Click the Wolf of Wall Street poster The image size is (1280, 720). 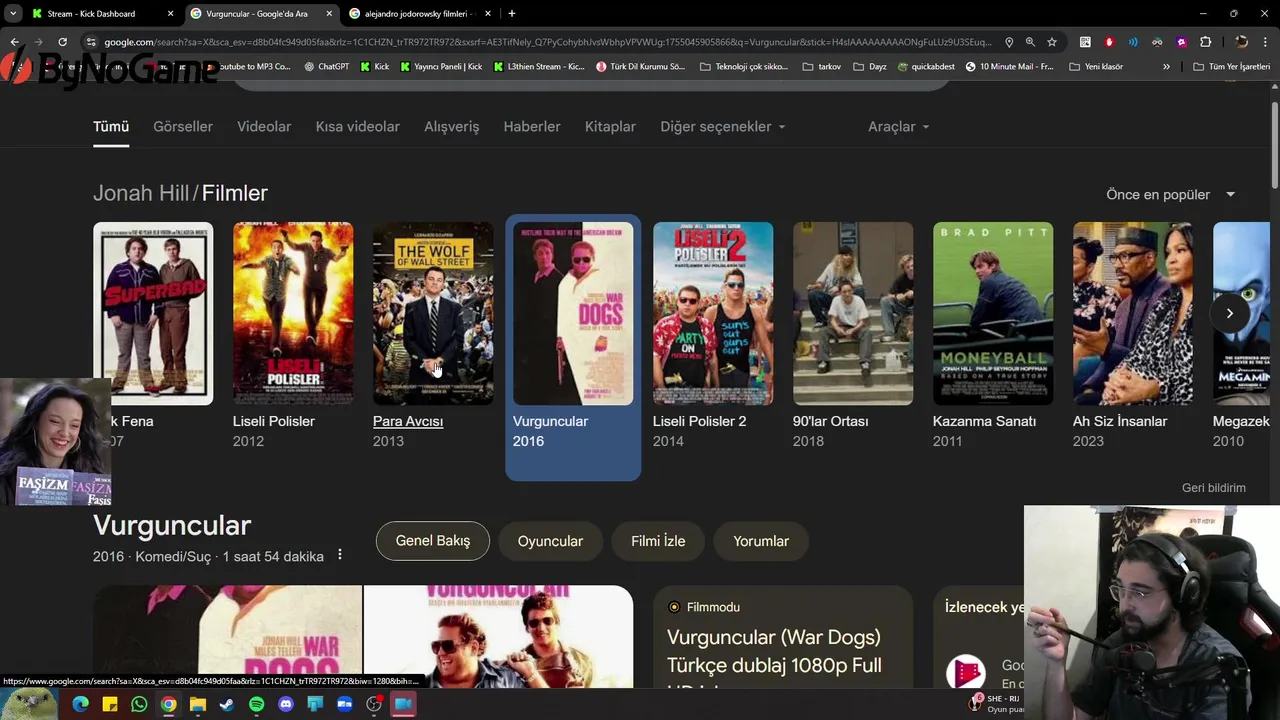(433, 313)
